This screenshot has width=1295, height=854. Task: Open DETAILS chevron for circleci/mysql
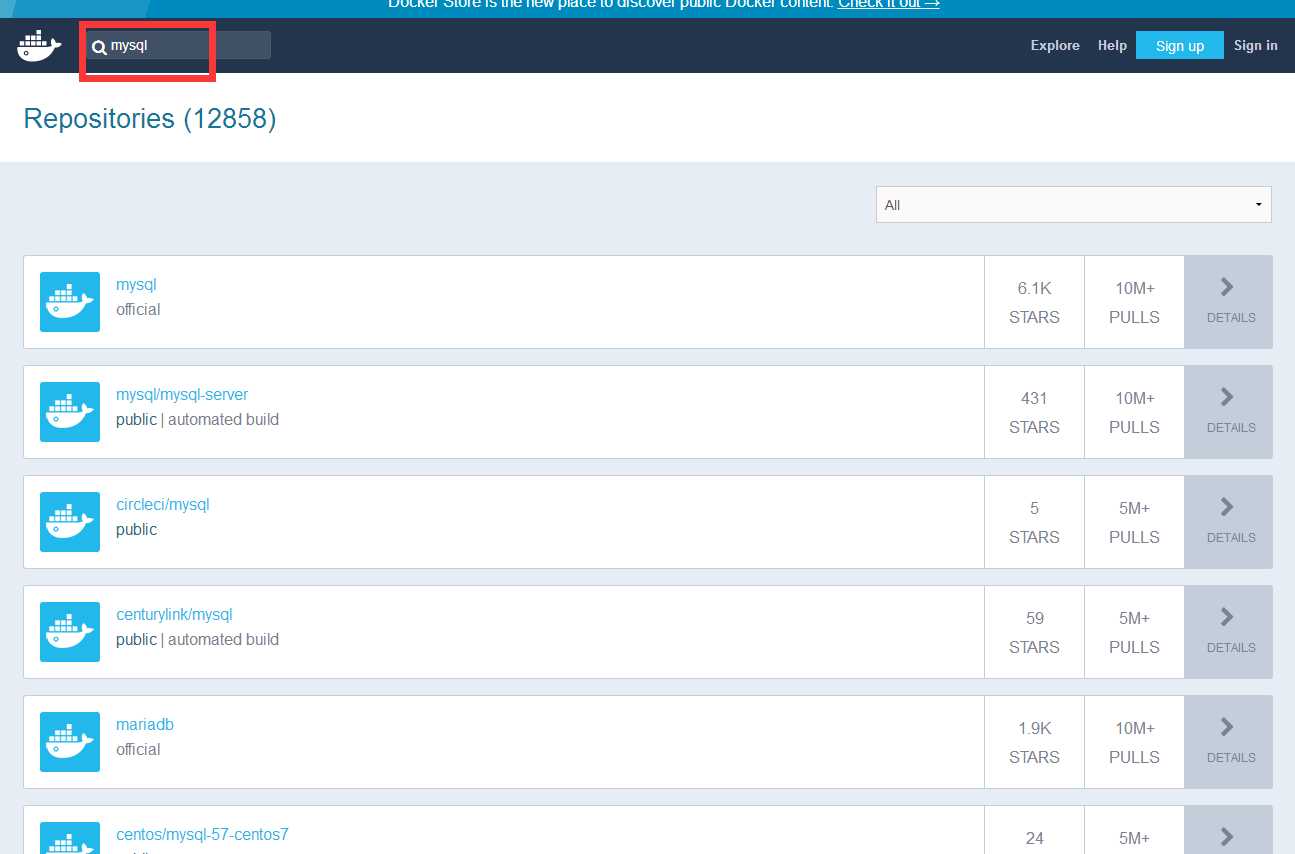click(x=1229, y=522)
